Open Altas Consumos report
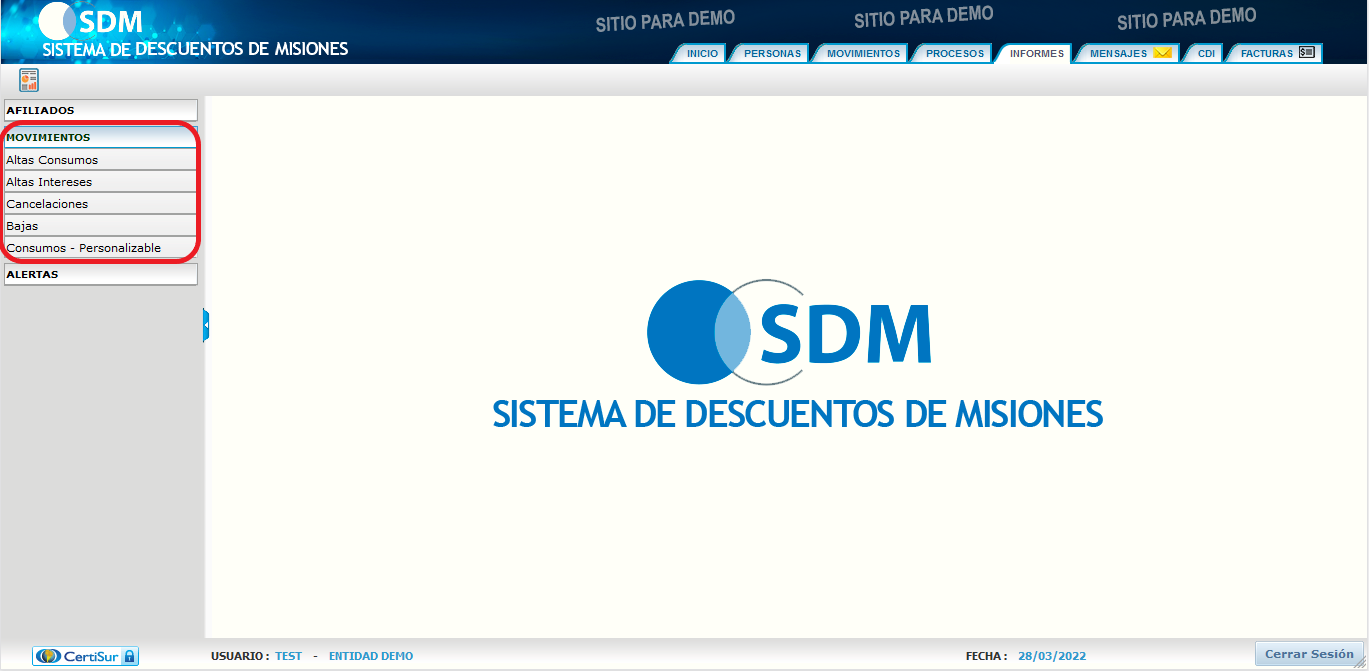1369x671 pixels. click(x=101, y=160)
